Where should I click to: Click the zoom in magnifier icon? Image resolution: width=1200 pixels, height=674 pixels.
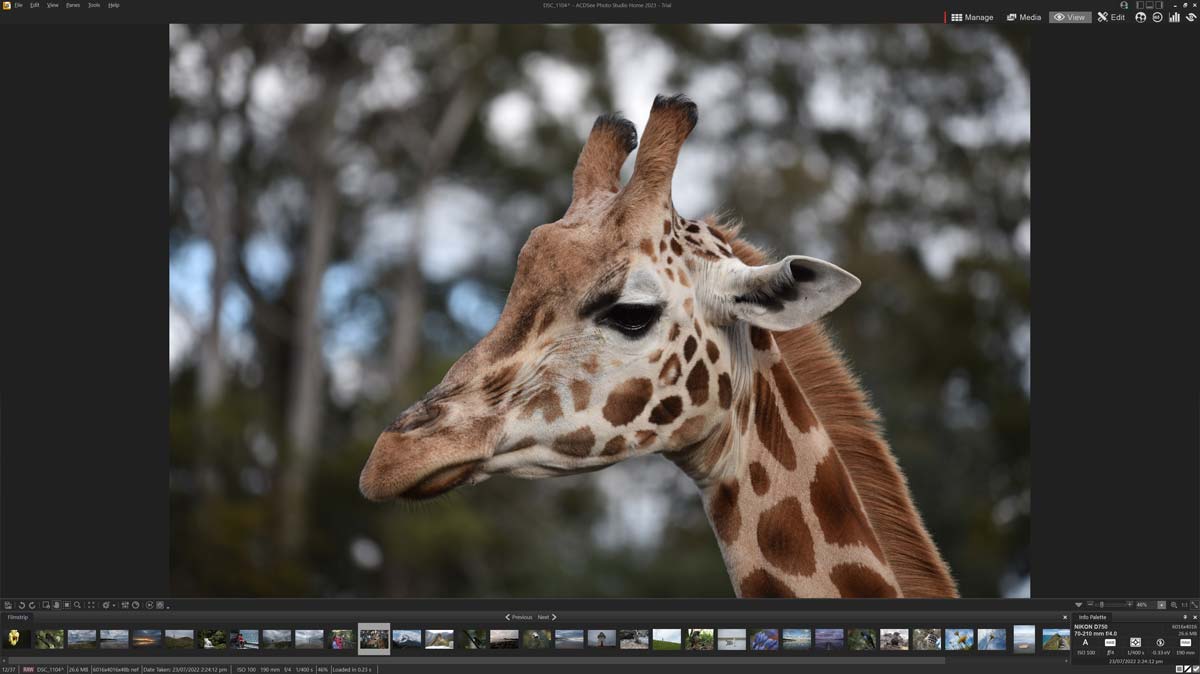[x=1174, y=605]
